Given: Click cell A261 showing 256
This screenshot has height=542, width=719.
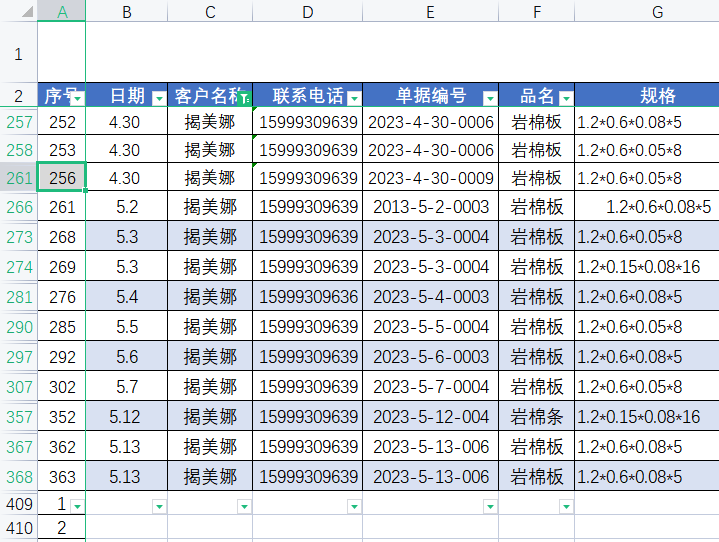Looking at the screenshot, I should (x=62, y=178).
